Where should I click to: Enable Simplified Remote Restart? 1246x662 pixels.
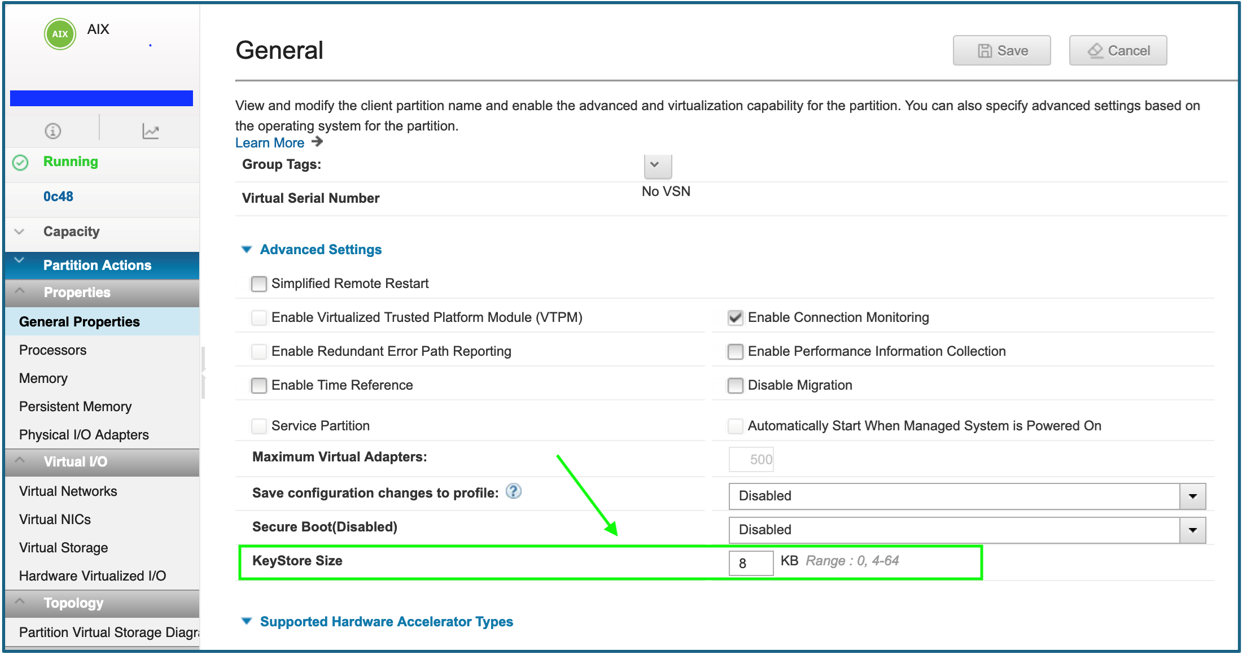click(x=258, y=284)
